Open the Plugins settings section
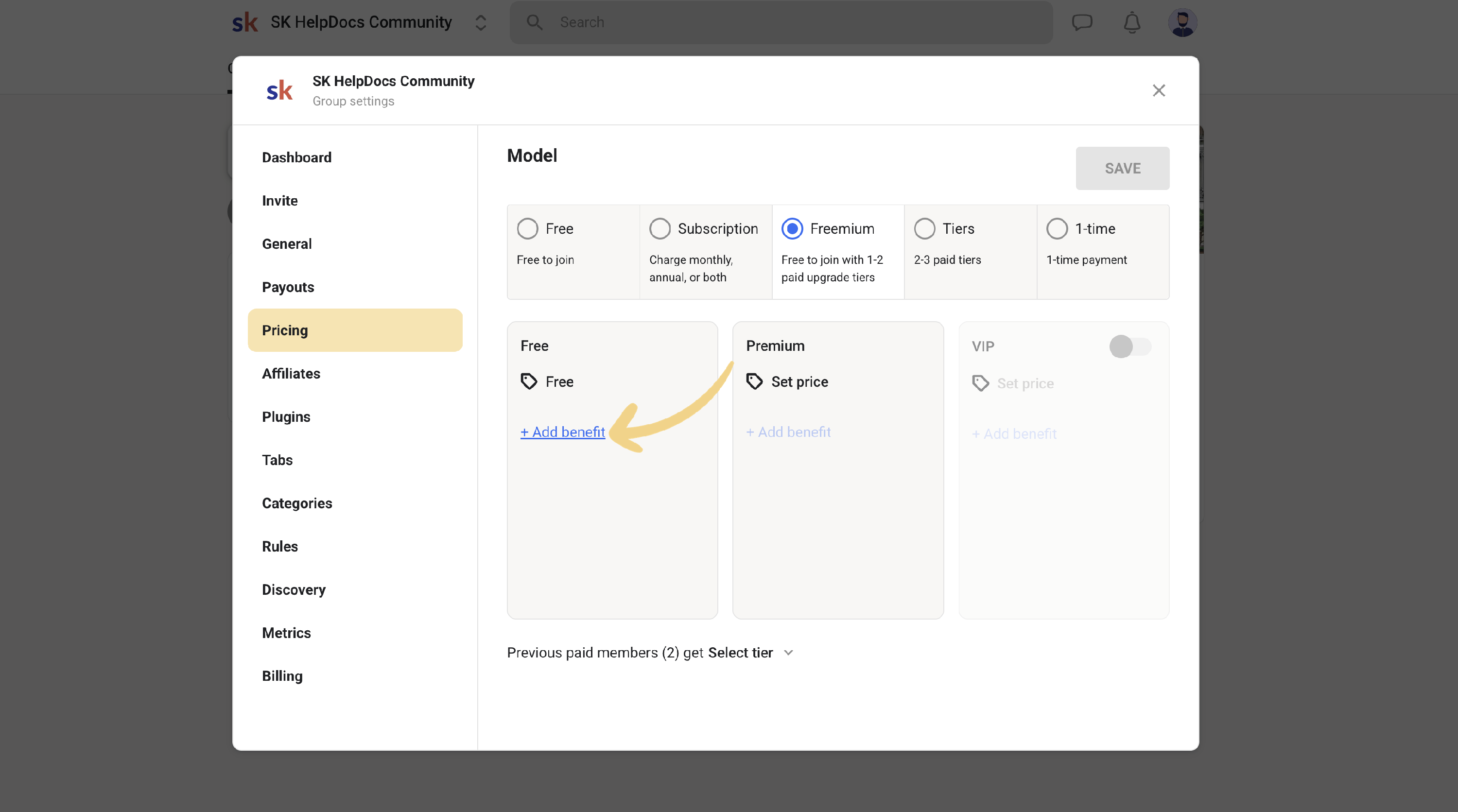The height and width of the screenshot is (812, 1458). click(286, 416)
